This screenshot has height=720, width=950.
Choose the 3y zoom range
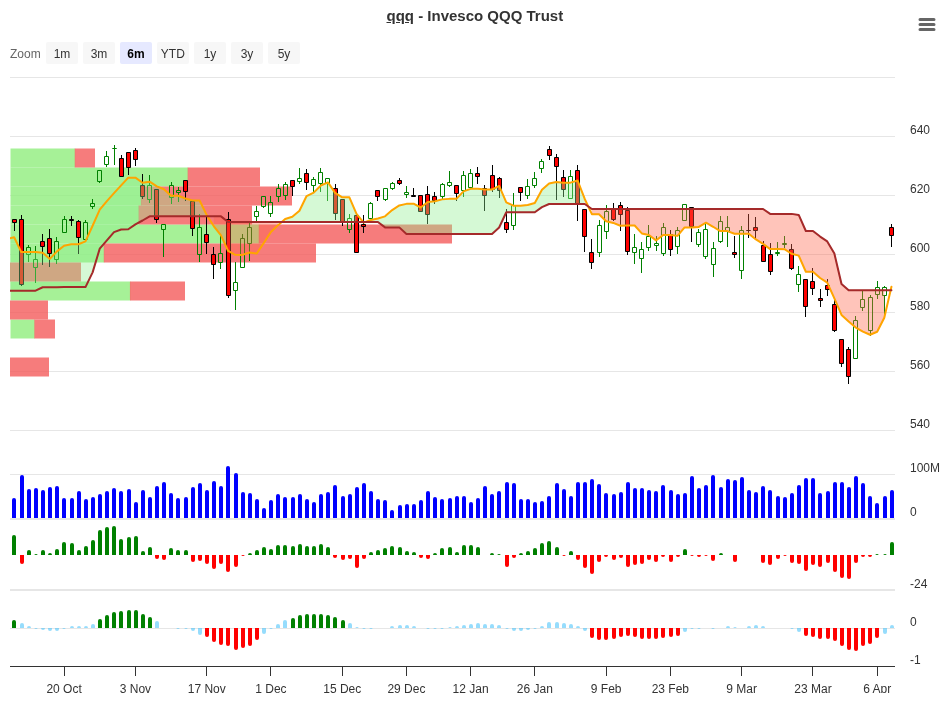[247, 53]
